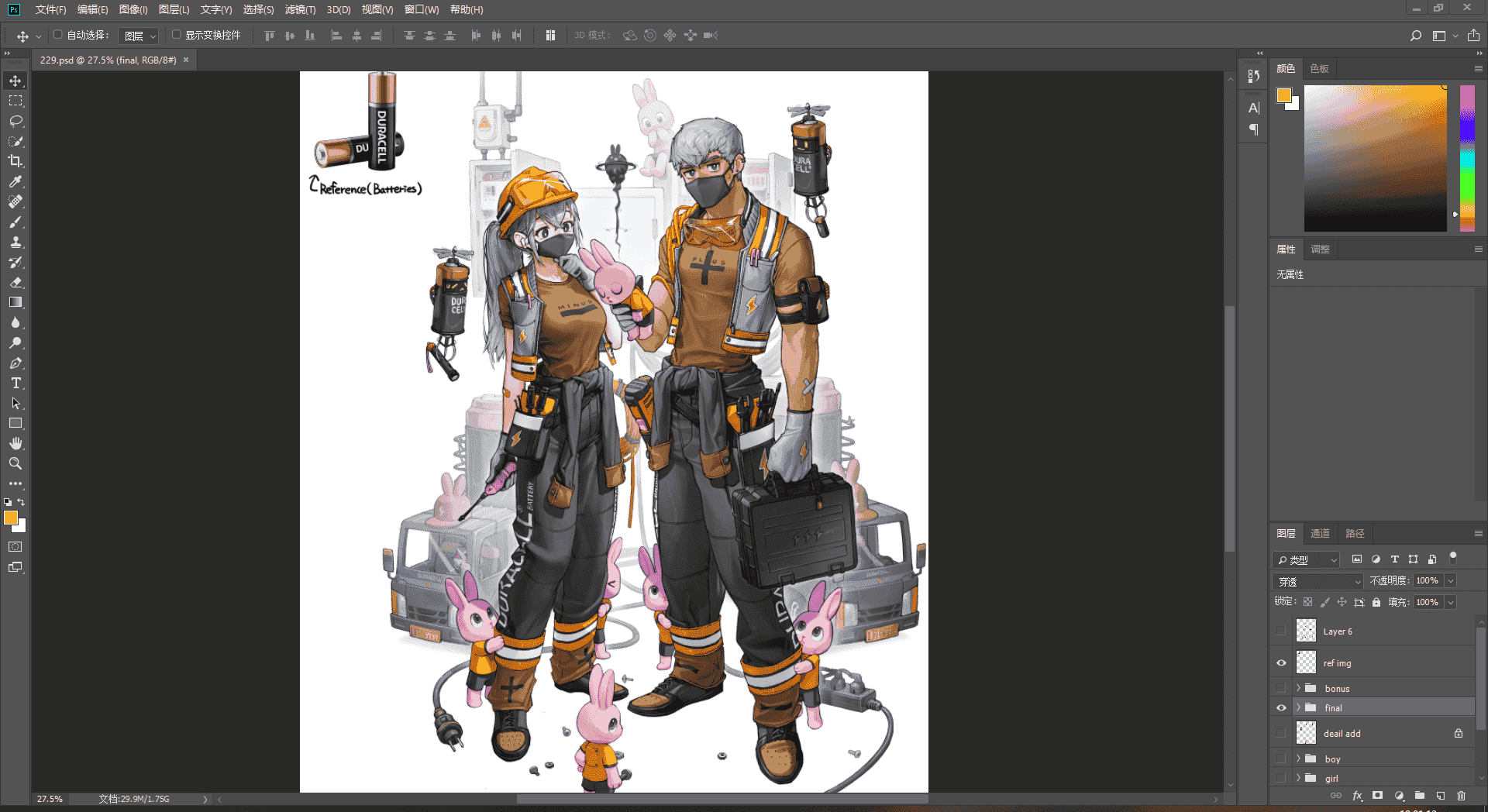This screenshot has height=812, width=1488.
Task: Open the Filter menu
Action: [x=300, y=10]
